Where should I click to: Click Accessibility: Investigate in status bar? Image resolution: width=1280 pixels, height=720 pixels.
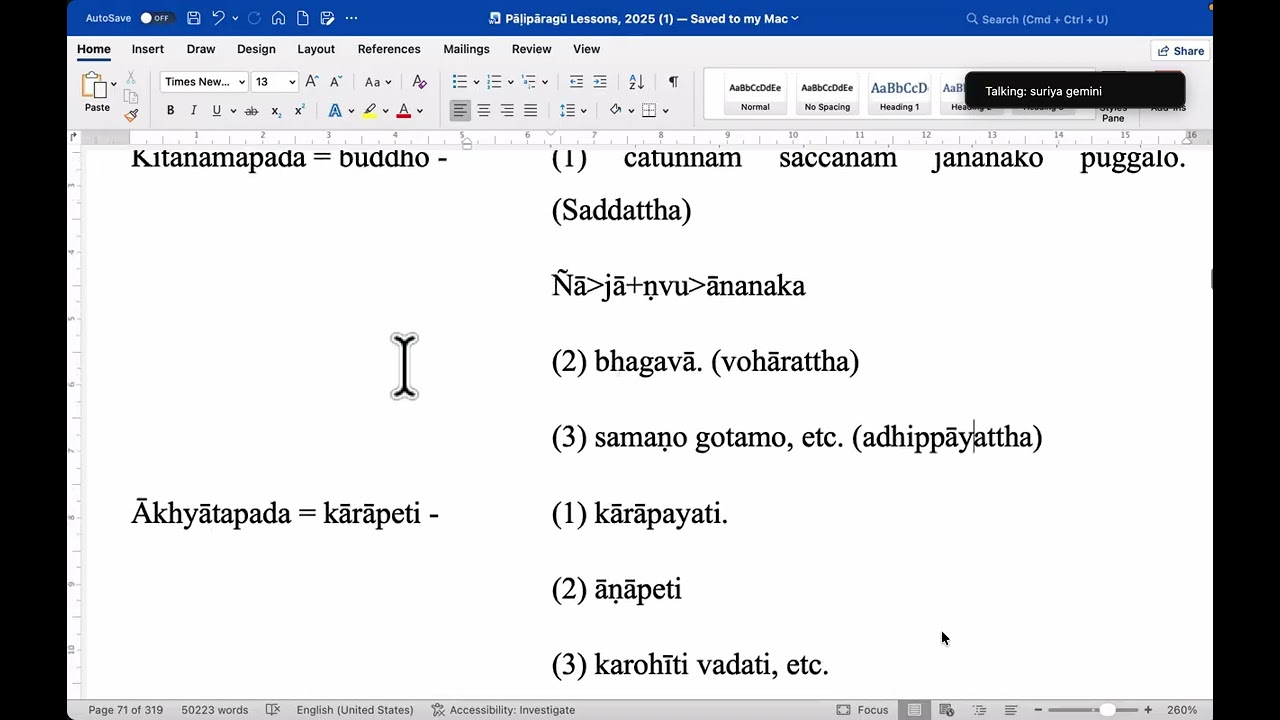503,710
